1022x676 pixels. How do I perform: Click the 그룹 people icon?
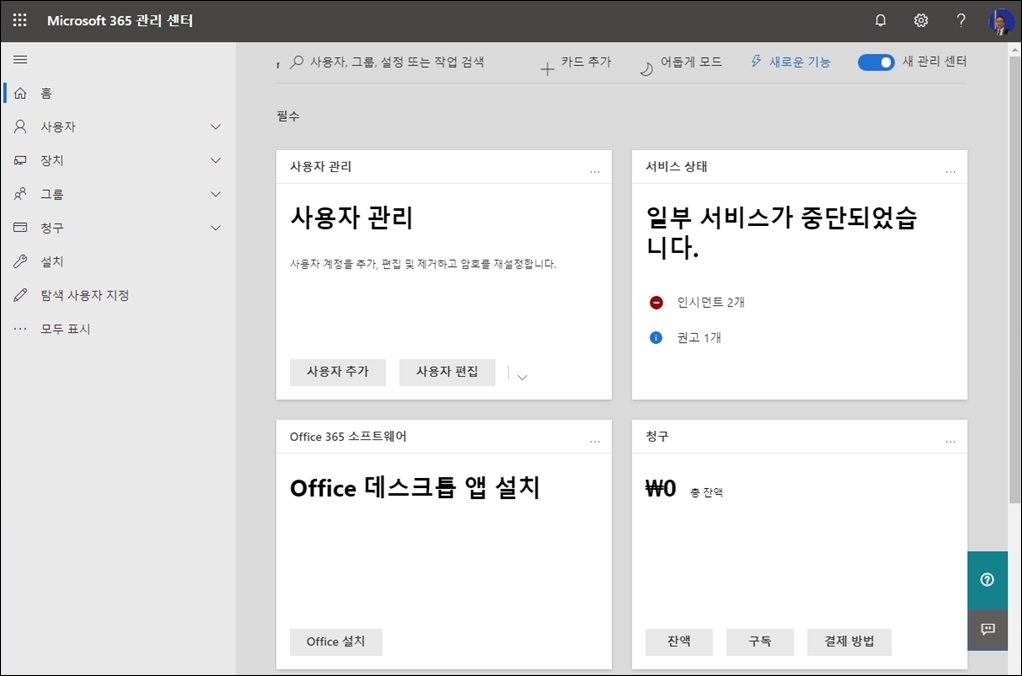coord(20,194)
